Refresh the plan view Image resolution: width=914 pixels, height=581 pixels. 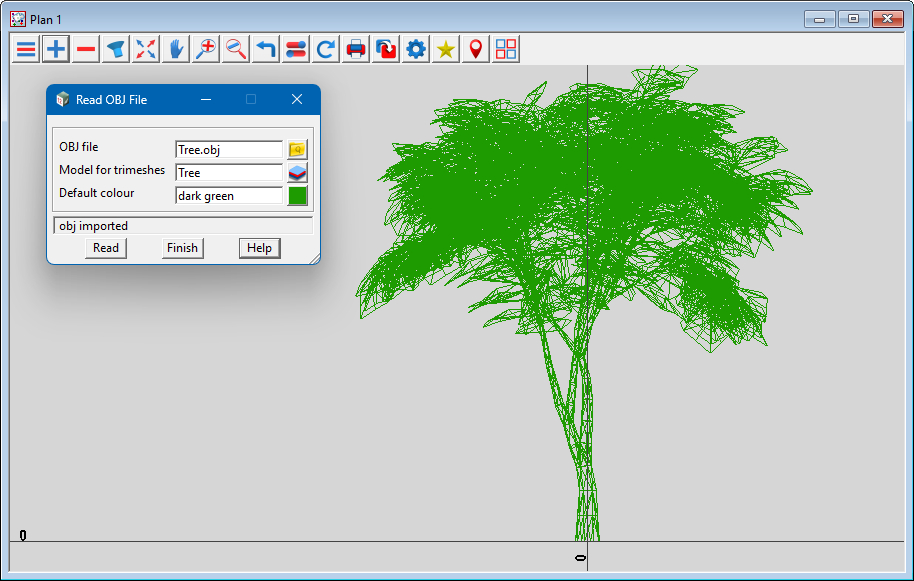click(x=326, y=49)
